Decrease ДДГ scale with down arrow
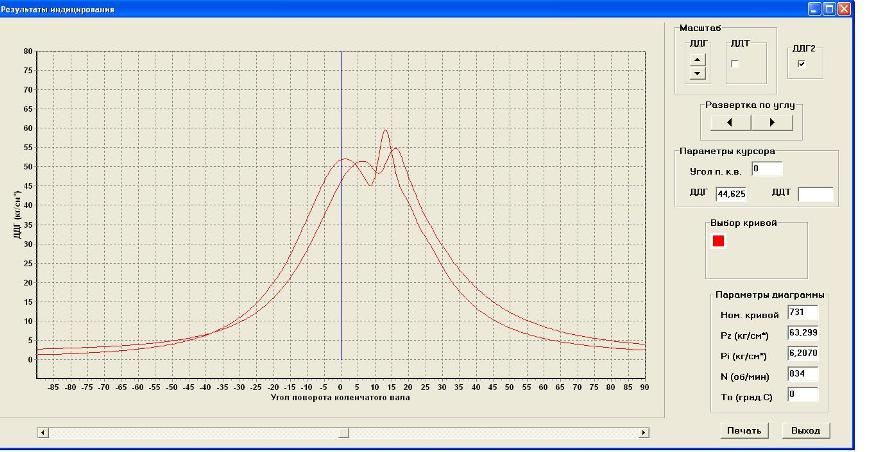Screen dimensions: 870x452 click(699, 73)
